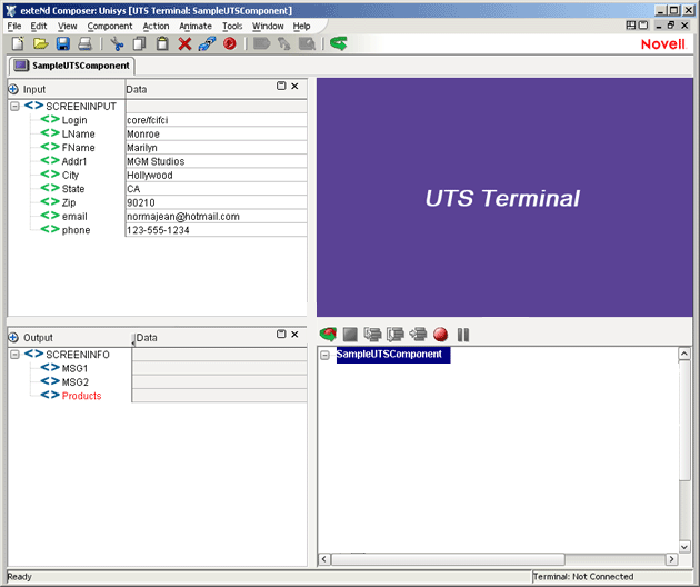
Task: Open the View menu
Action: (x=67, y=26)
